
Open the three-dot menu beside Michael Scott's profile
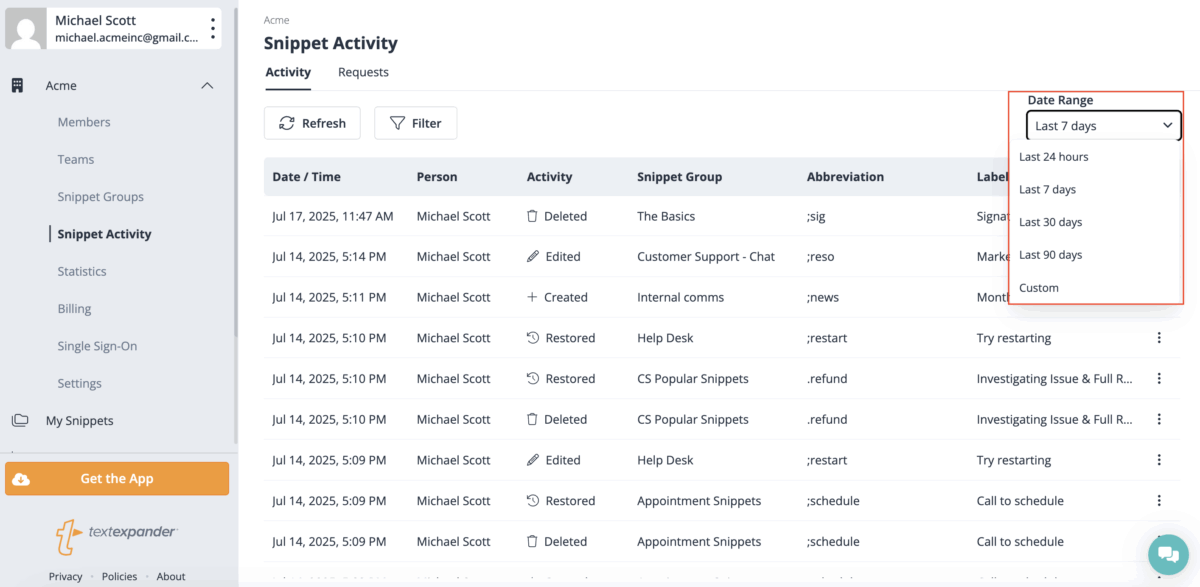[x=212, y=28]
